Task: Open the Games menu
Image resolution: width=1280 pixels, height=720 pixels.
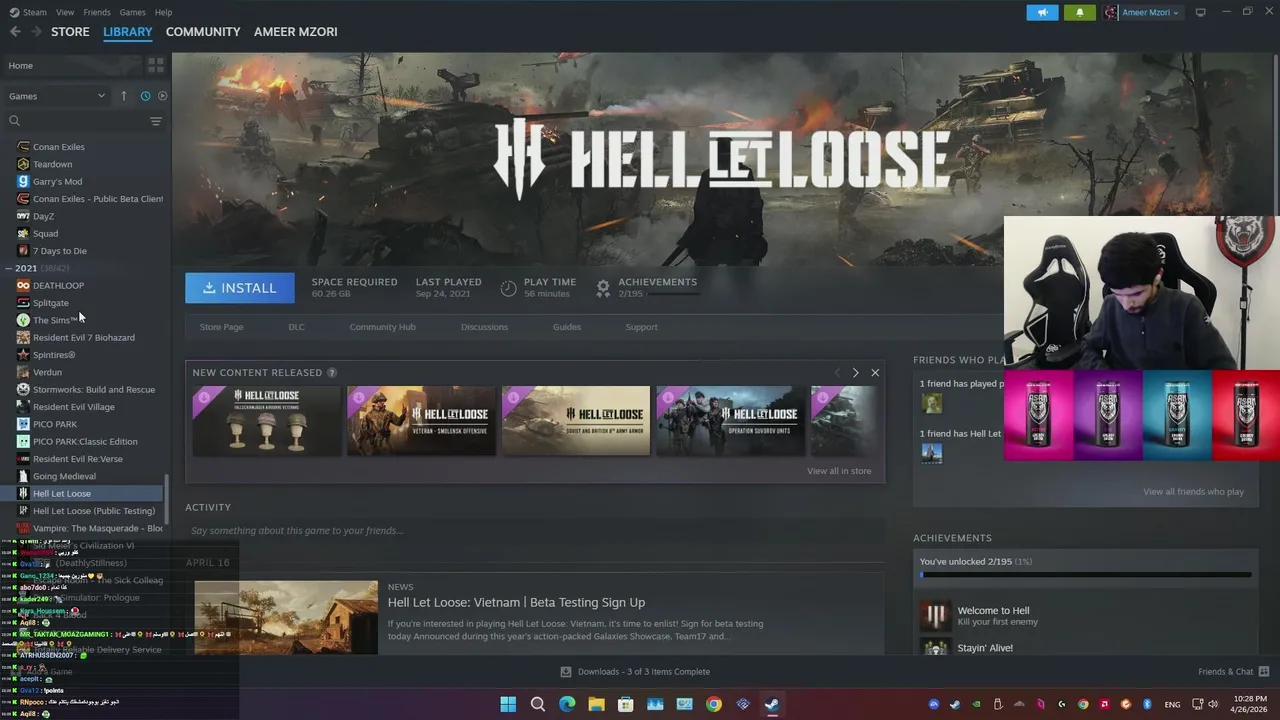Action: tap(132, 12)
